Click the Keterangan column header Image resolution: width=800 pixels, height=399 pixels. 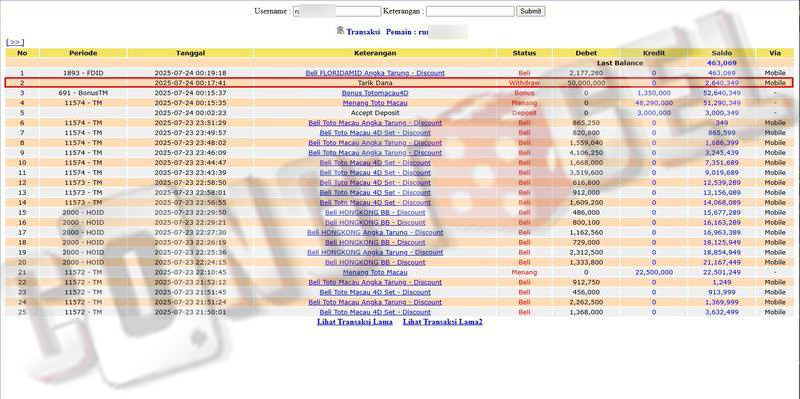375,53
